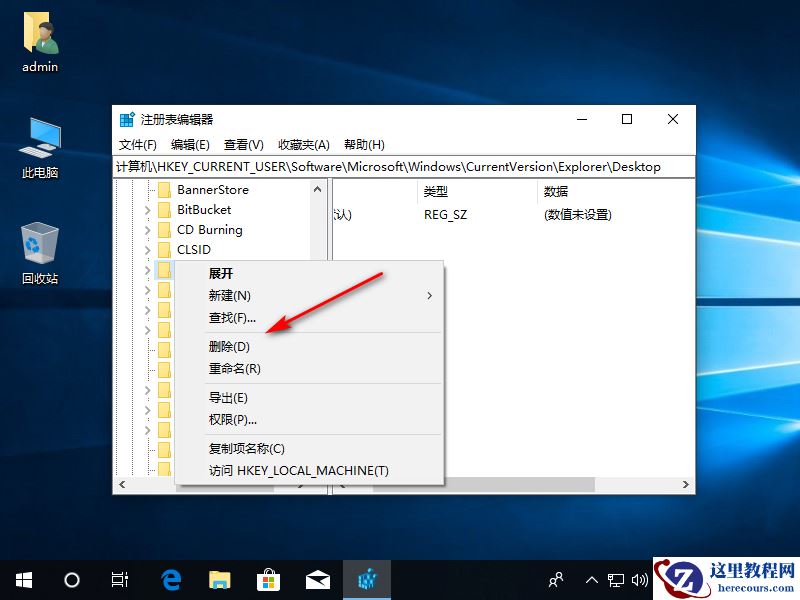Click the Windows Start button
This screenshot has width=800, height=600.
tap(22, 579)
